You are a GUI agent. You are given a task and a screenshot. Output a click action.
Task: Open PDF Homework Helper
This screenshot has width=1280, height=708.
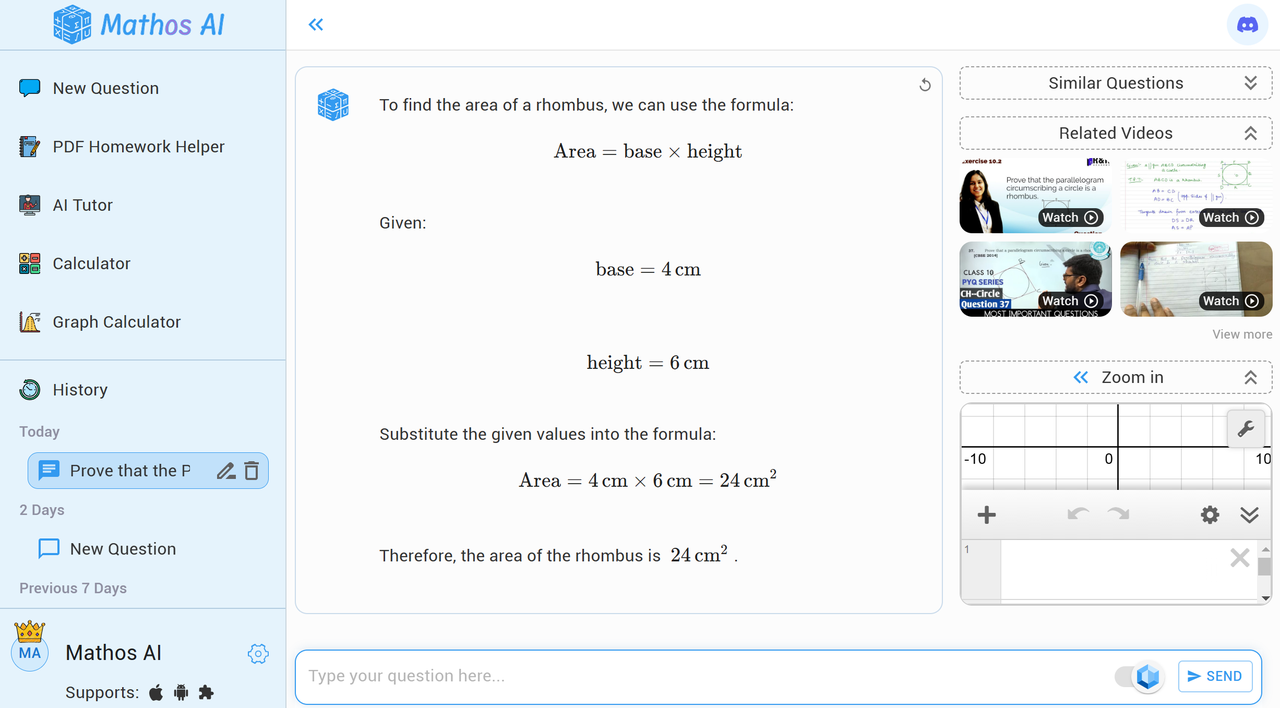(138, 147)
